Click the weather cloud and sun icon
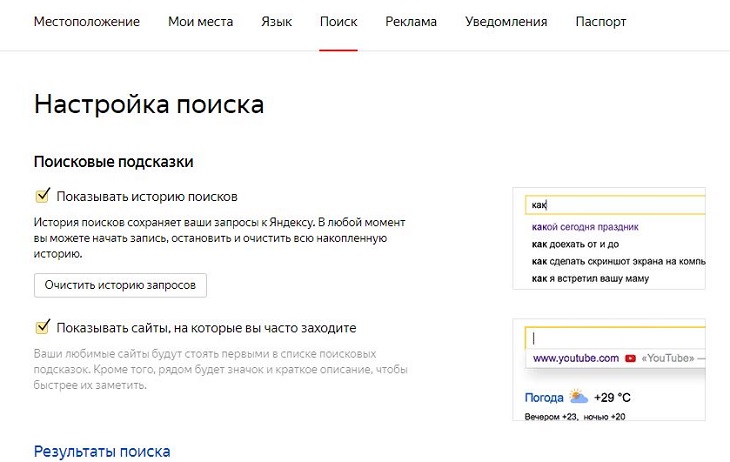 coord(579,397)
